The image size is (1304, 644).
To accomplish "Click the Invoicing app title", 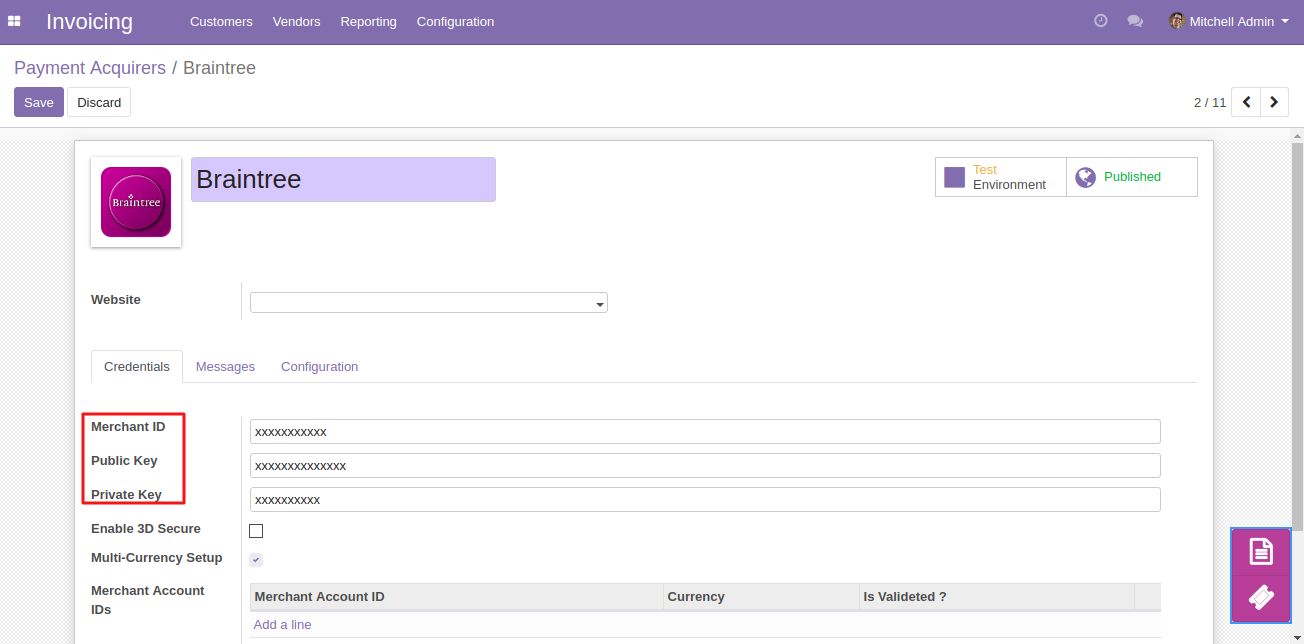I will [x=89, y=22].
